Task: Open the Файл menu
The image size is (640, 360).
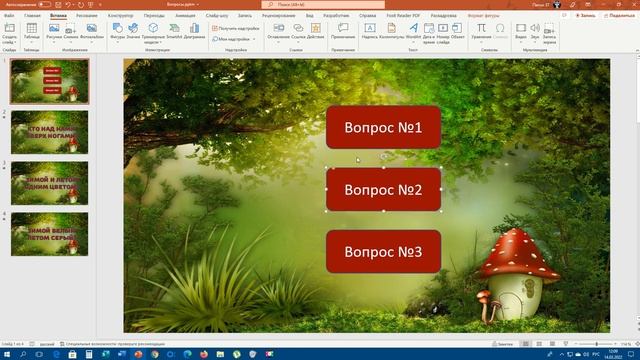Action: (x=9, y=16)
